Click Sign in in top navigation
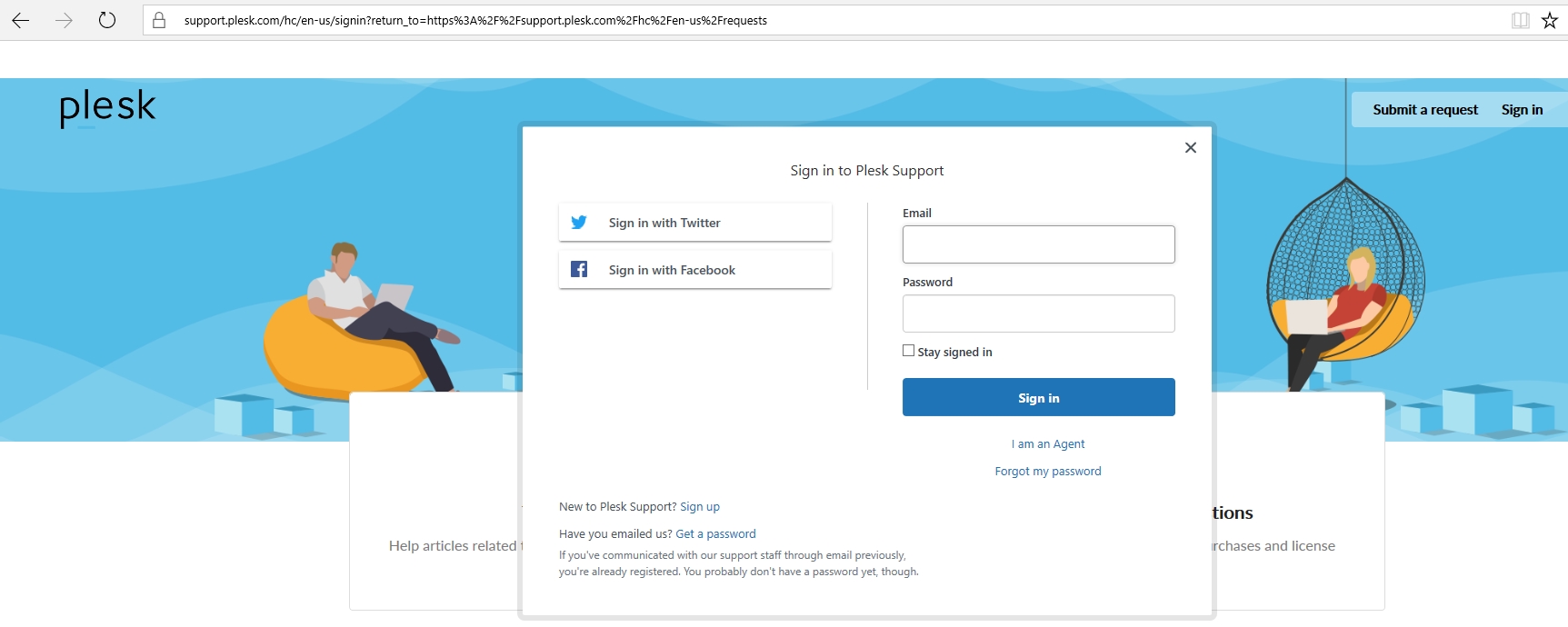This screenshot has width=1568, height=627. [x=1522, y=110]
